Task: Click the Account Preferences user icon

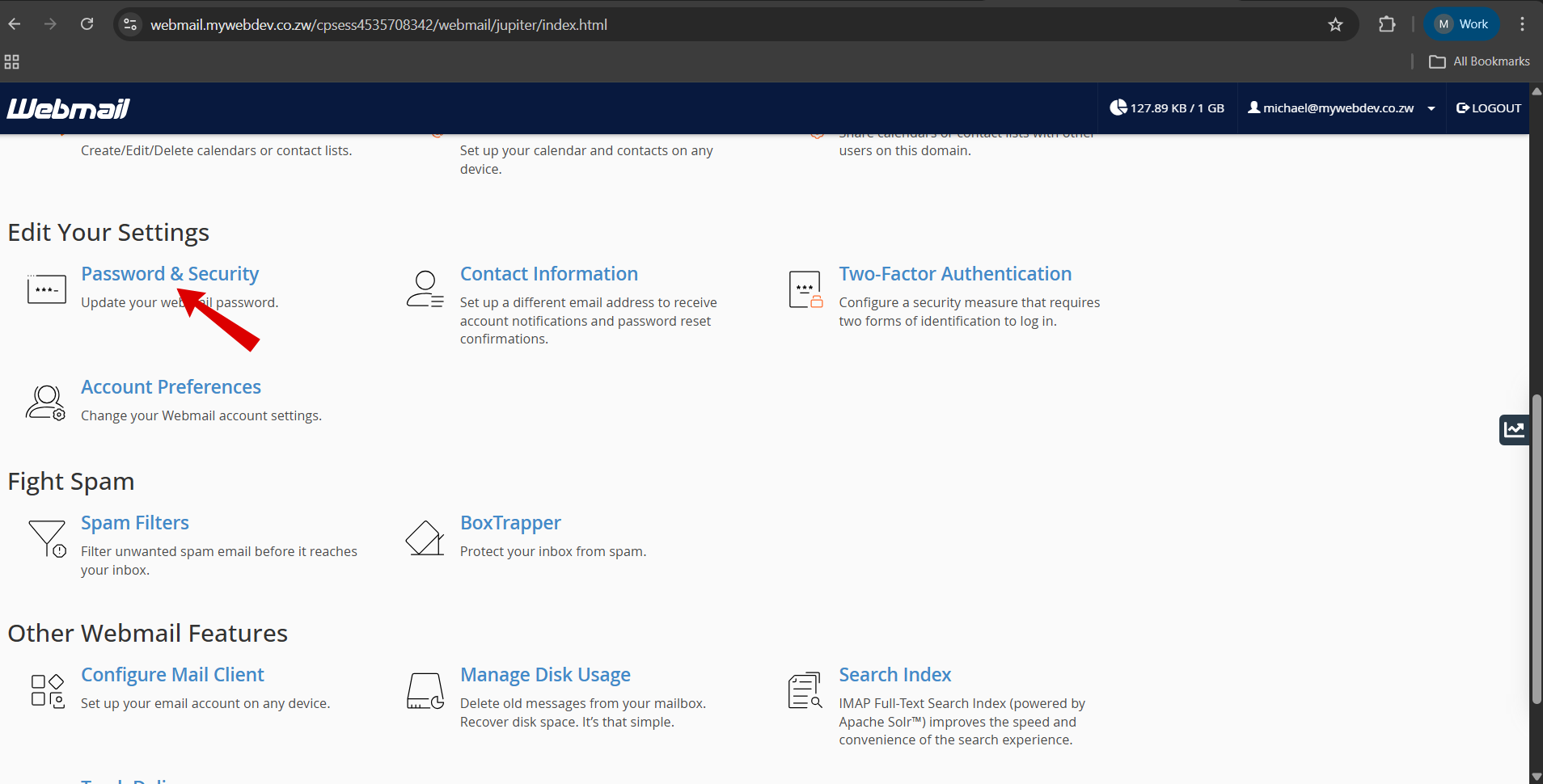Action: pyautogui.click(x=45, y=403)
